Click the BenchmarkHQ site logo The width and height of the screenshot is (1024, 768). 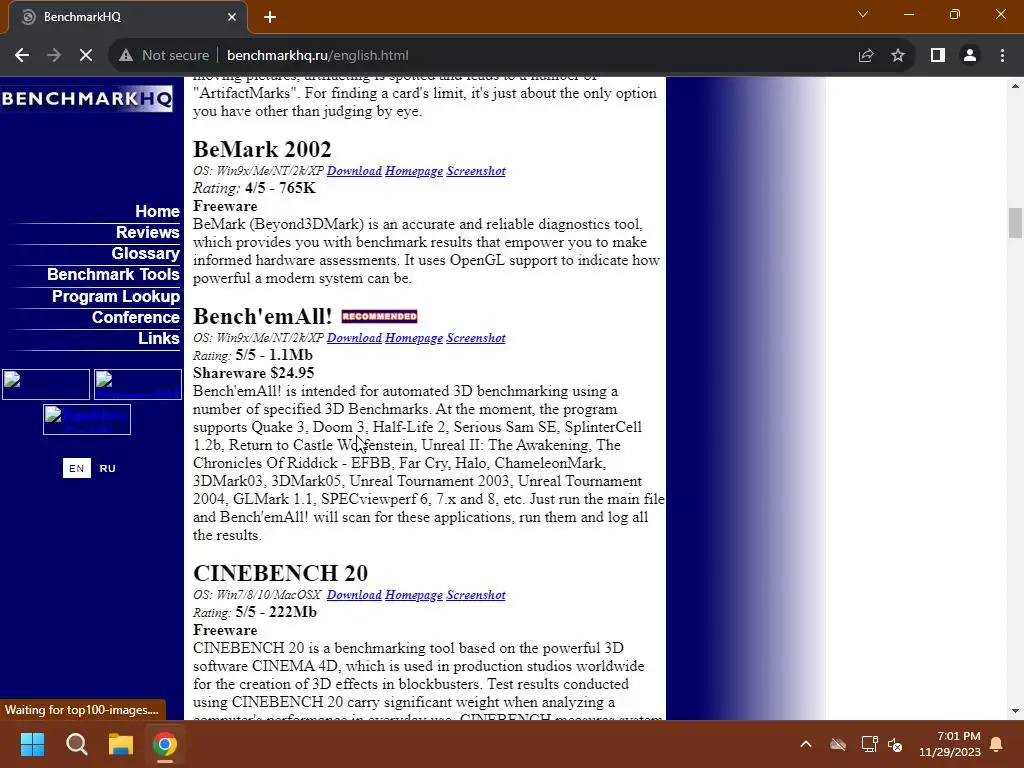point(88,99)
